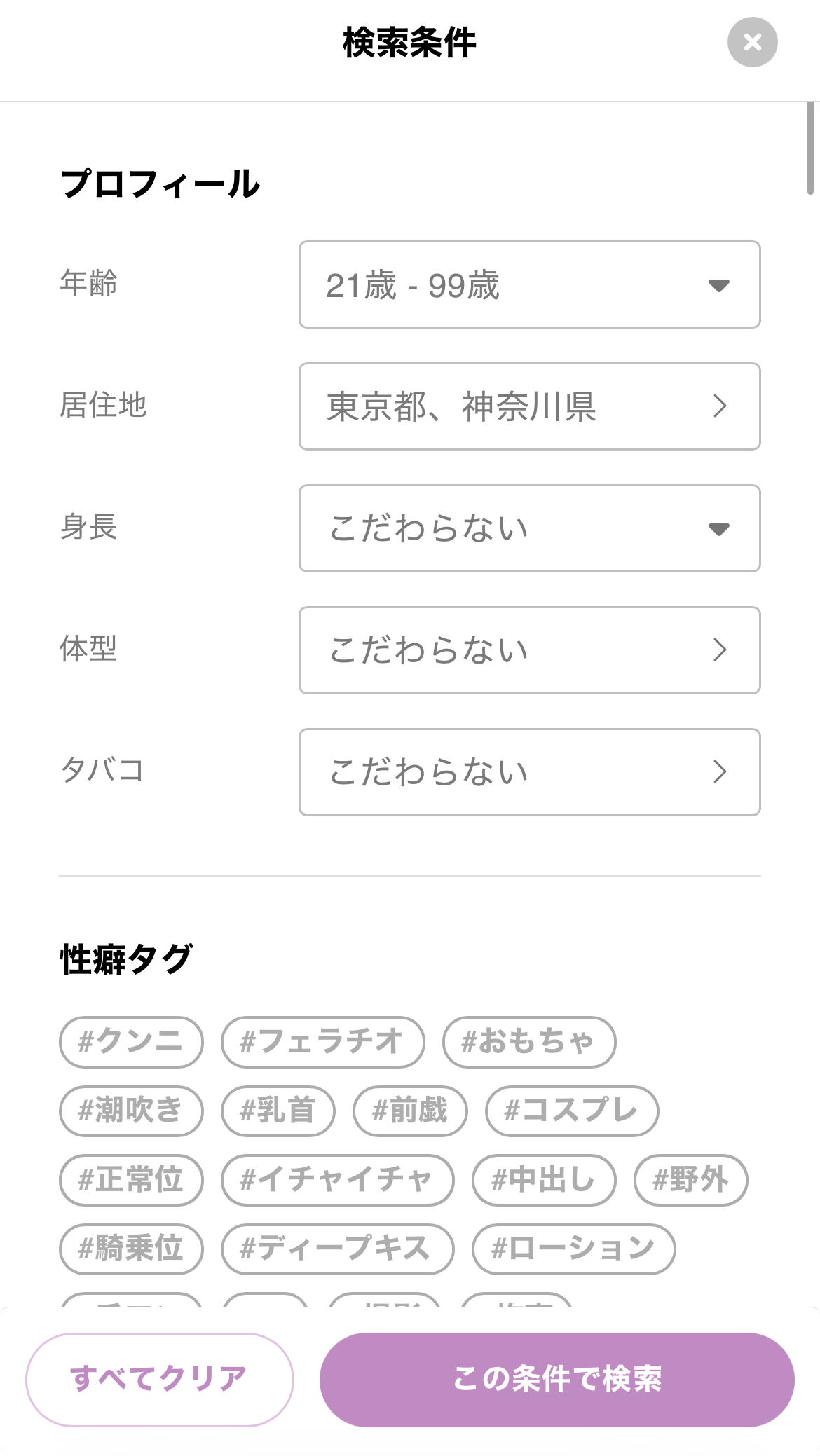Close the 検索条件 dialog with X icon
This screenshot has height=1456, width=820.
tap(752, 42)
